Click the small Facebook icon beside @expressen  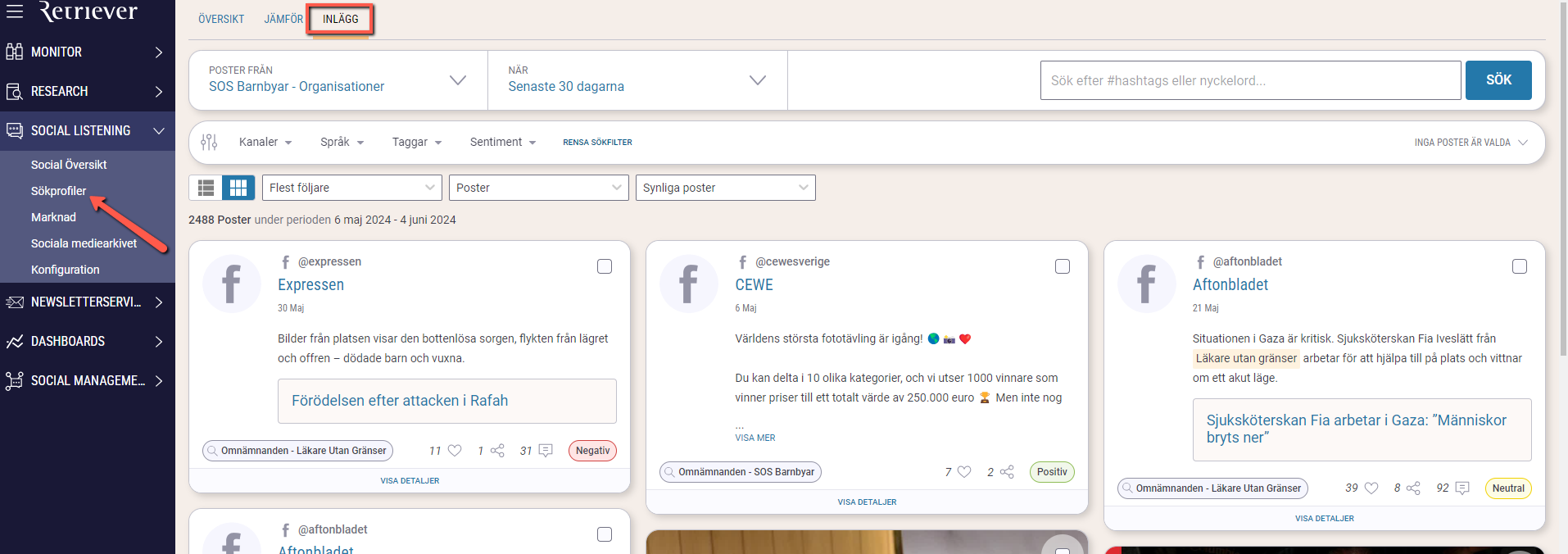285,262
